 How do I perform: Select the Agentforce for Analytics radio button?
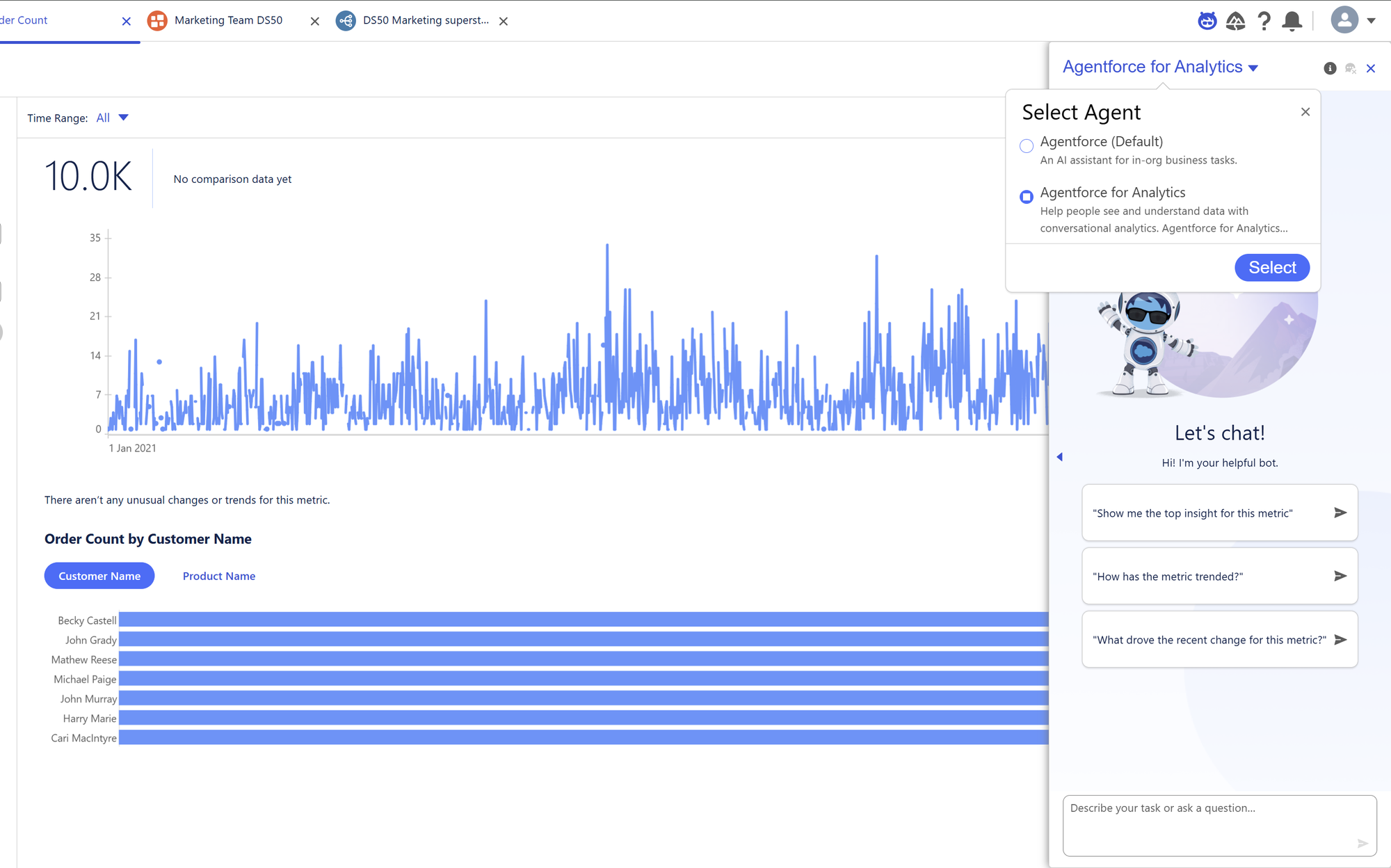pyautogui.click(x=1027, y=197)
